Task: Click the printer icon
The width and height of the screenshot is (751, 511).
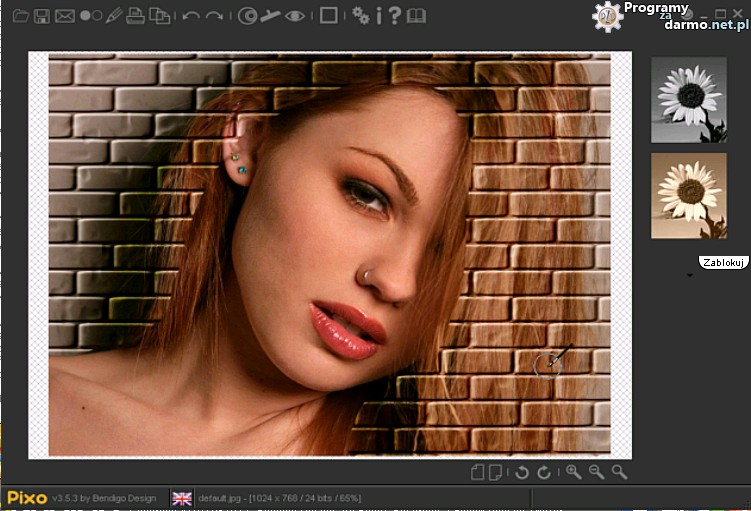Action: (136, 16)
